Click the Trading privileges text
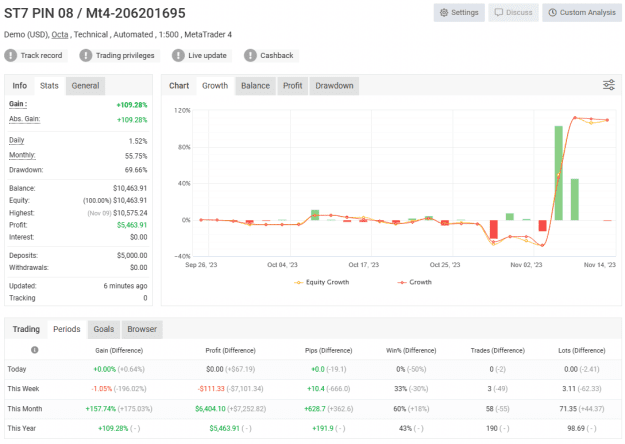This screenshot has height=444, width=625. 125,55
